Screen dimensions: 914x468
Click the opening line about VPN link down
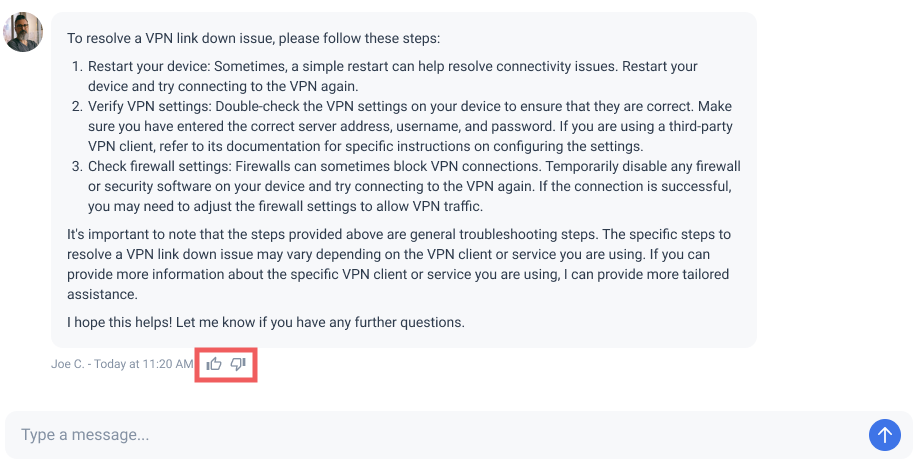(254, 38)
